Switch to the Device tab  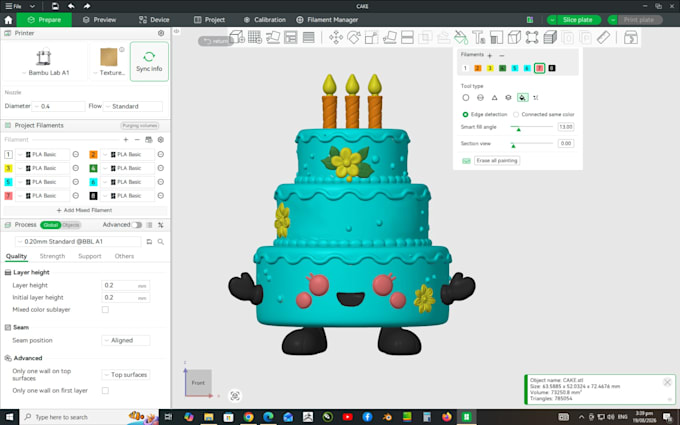pyautogui.click(x=154, y=20)
